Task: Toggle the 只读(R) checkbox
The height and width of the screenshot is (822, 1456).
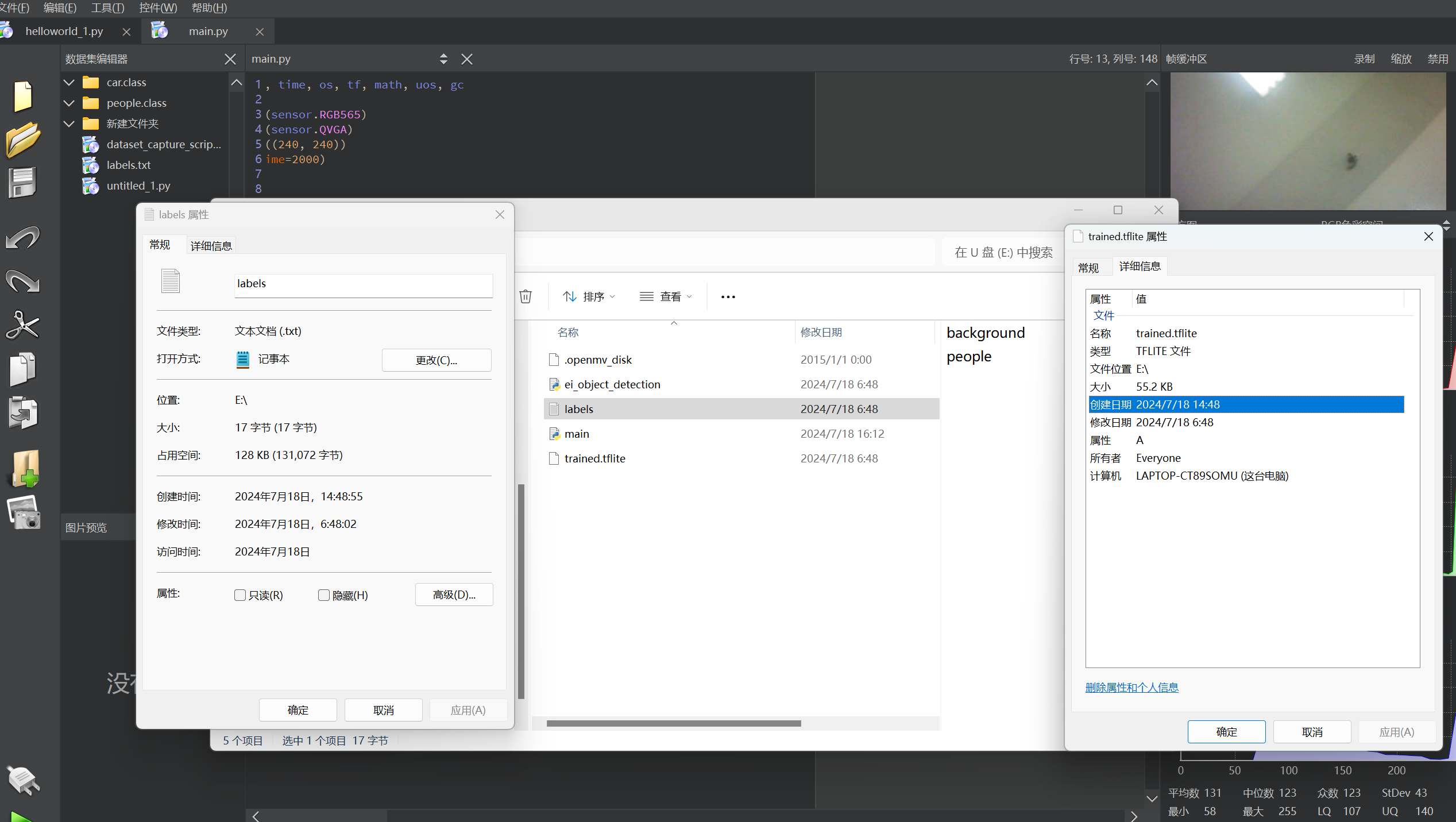Action: click(240, 595)
